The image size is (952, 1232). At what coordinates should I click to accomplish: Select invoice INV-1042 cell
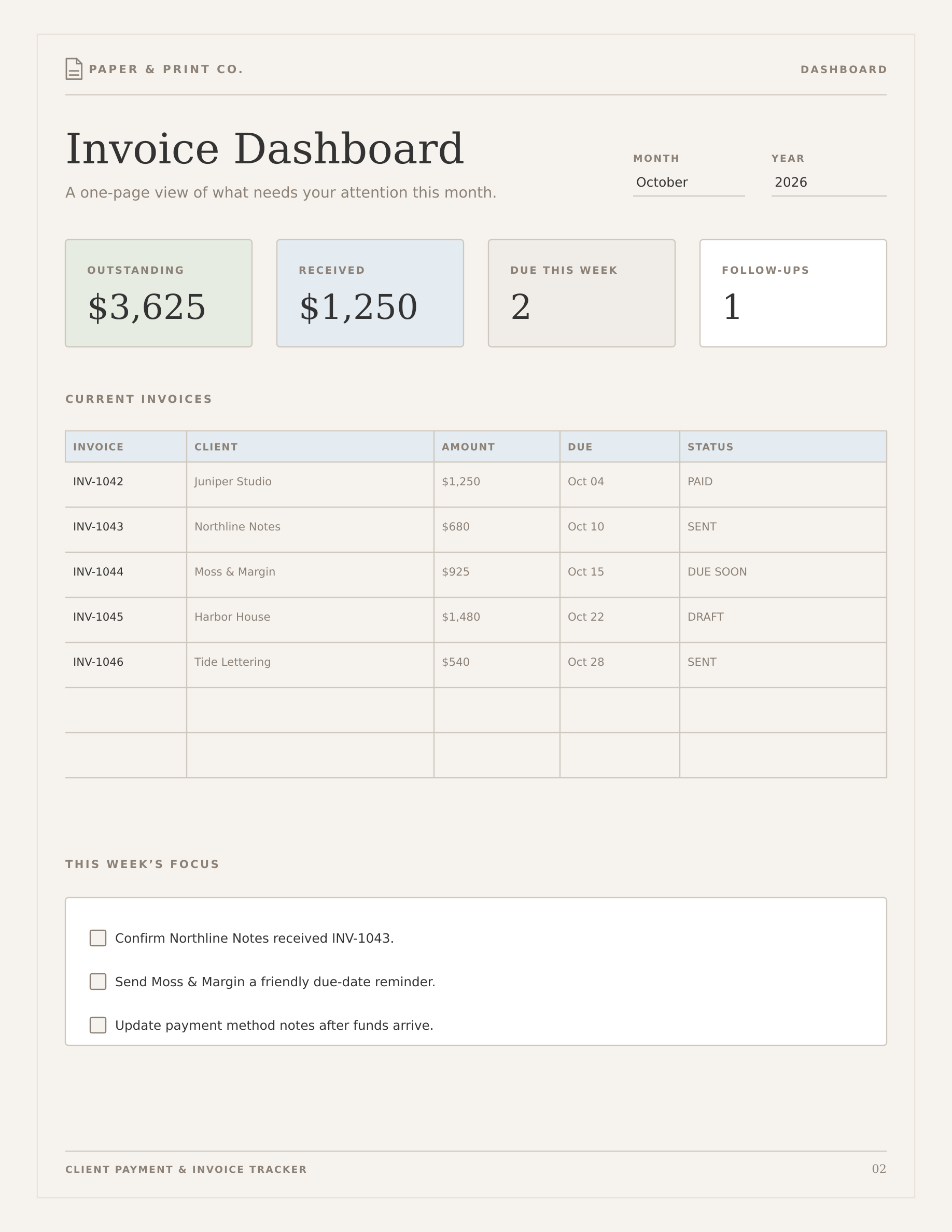click(126, 485)
